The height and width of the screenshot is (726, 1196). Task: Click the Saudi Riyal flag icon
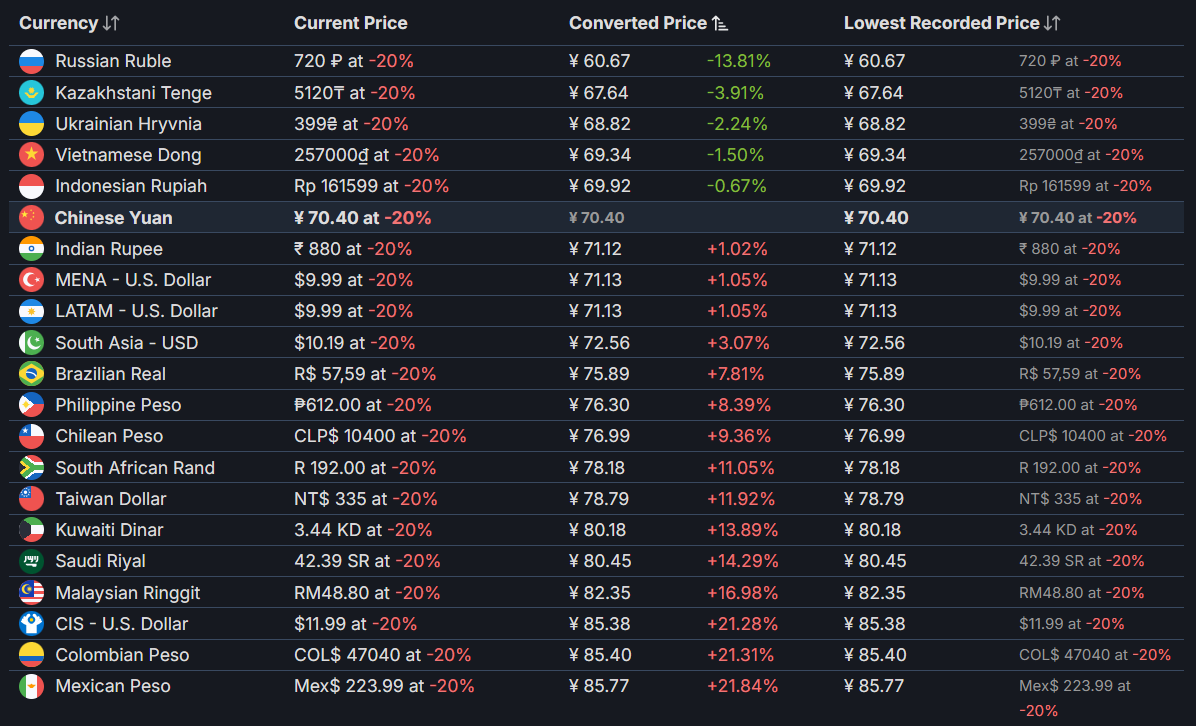click(x=32, y=561)
